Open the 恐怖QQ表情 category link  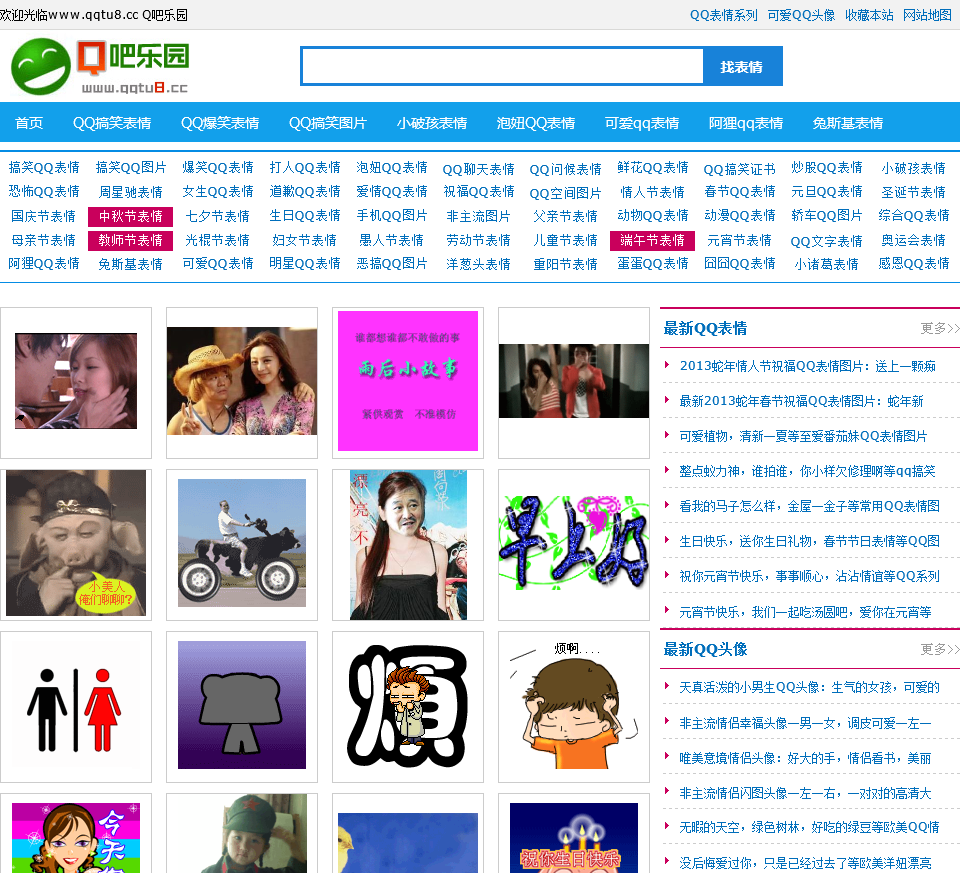point(43,192)
